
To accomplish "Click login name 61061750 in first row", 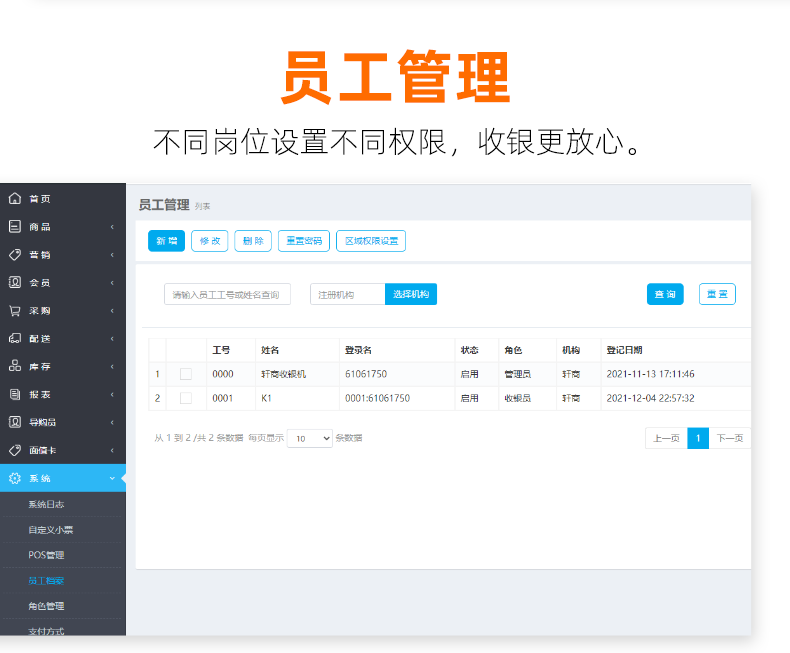I will coord(366,374).
